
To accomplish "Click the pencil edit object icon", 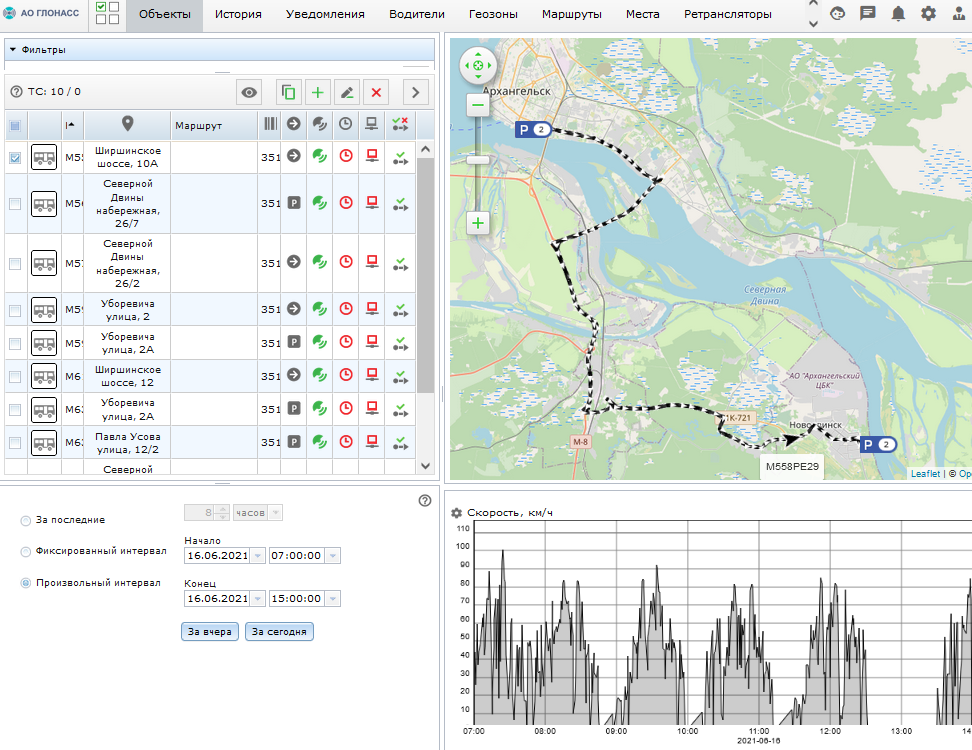I will point(347,93).
